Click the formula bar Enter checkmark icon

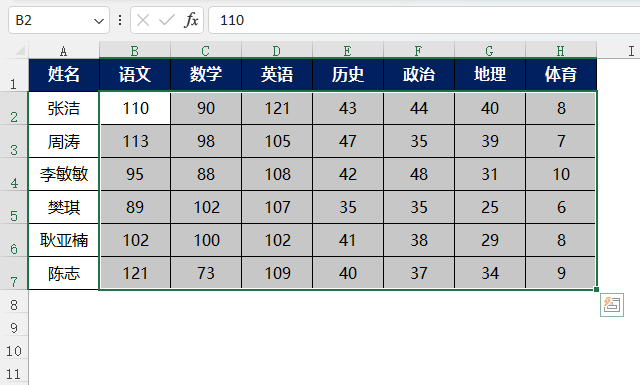pyautogui.click(x=167, y=20)
